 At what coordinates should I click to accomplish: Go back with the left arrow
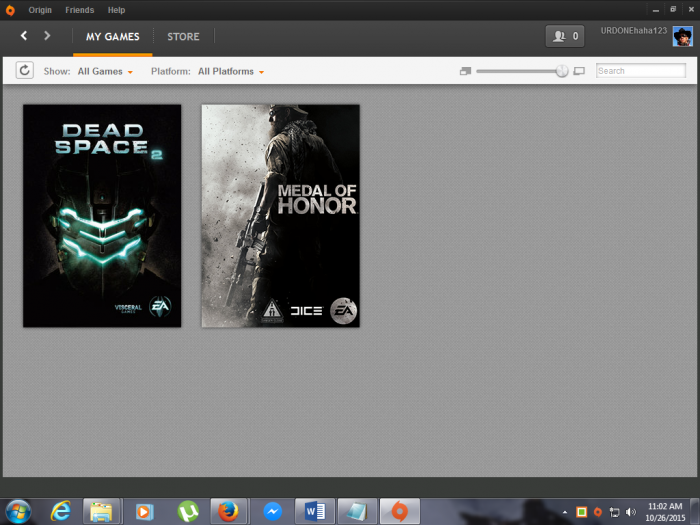24,36
